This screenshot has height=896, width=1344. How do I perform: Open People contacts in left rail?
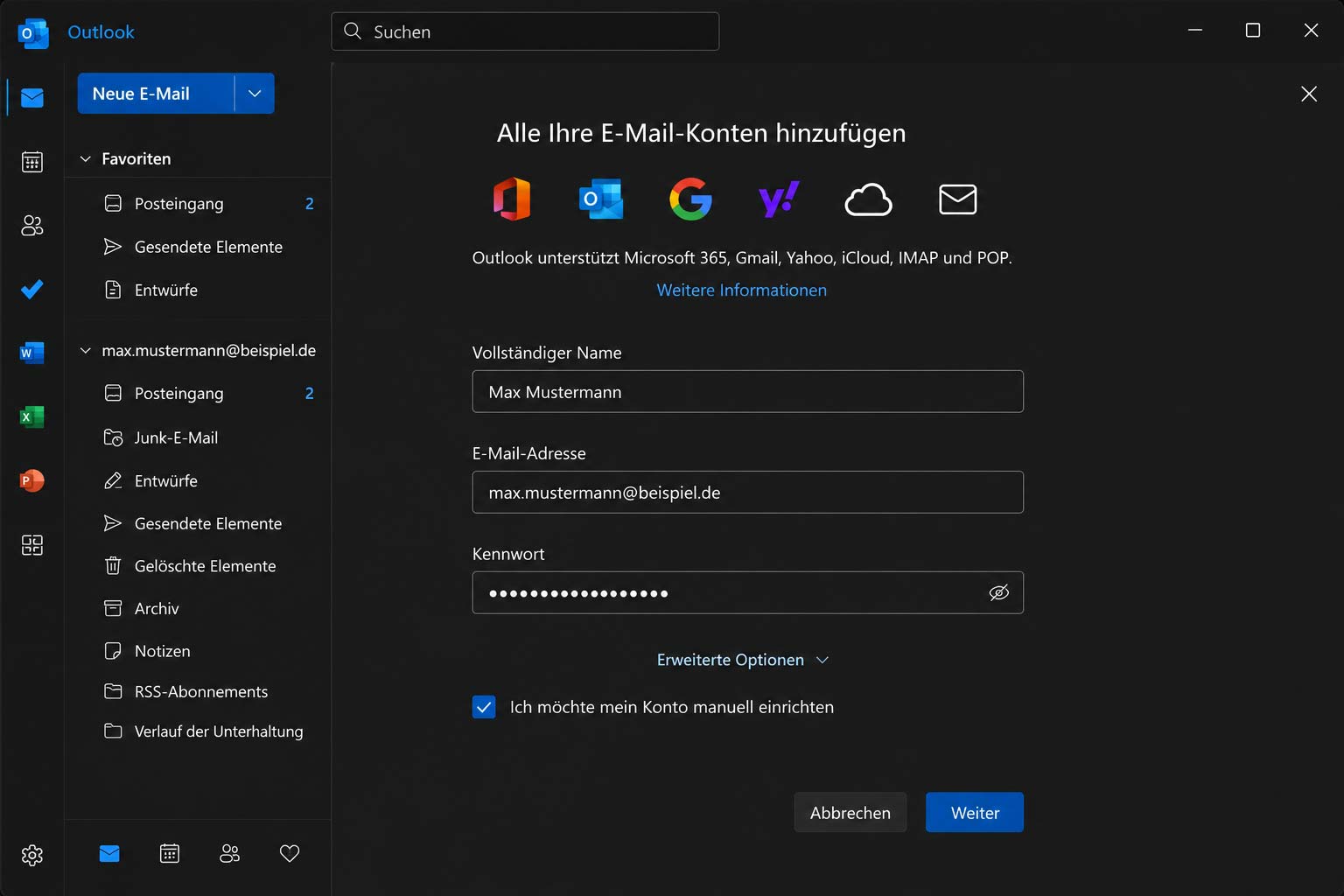[x=32, y=226]
